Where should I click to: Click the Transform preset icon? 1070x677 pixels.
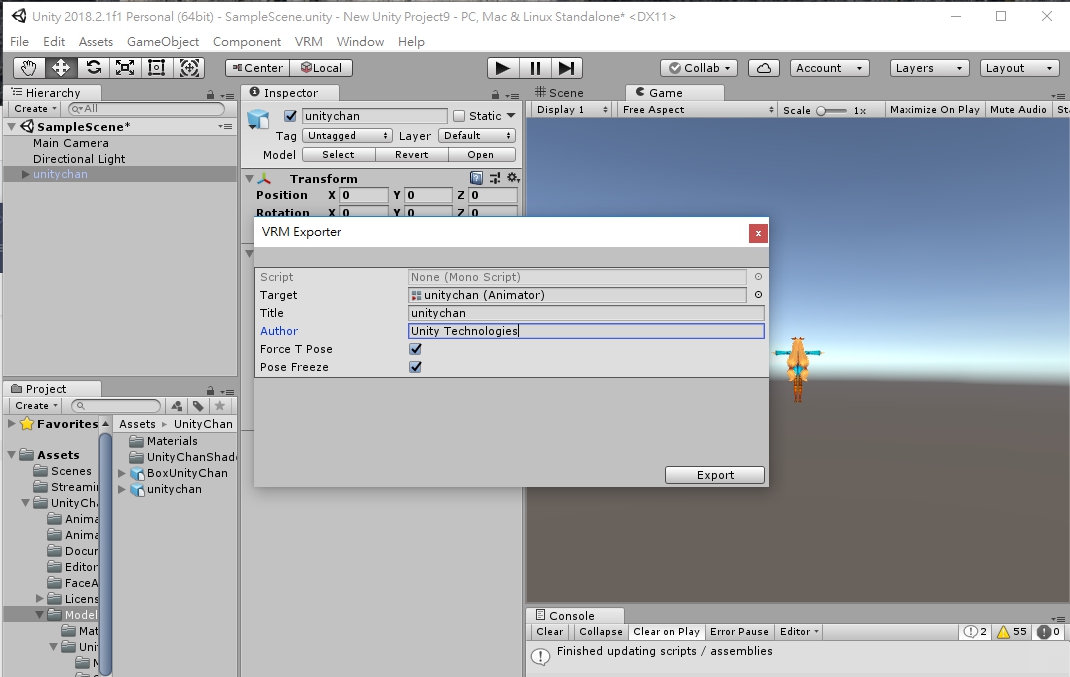[x=495, y=178]
